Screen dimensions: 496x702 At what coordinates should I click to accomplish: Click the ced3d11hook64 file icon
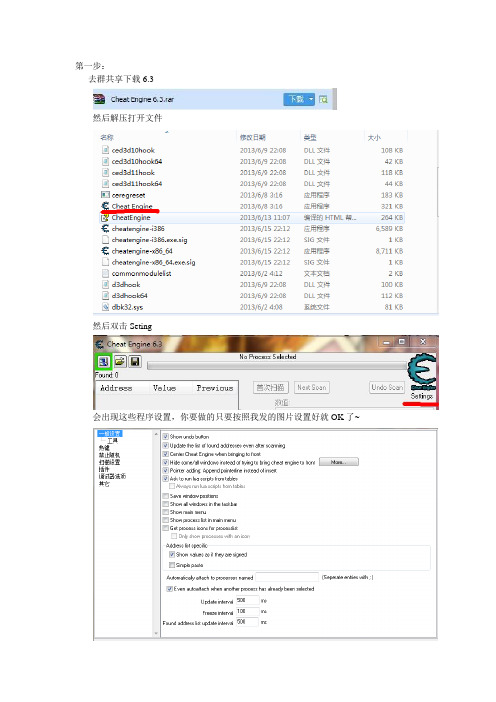[105, 184]
